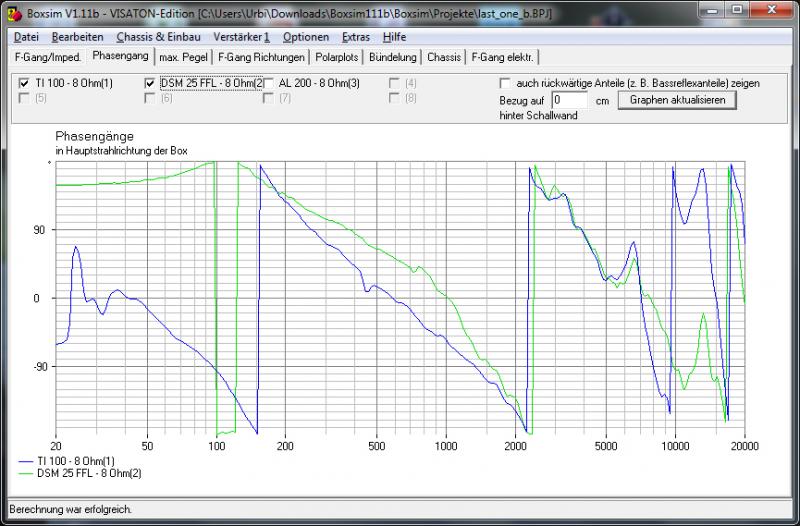
Task: Click the Graphen aktualisieren button
Action: click(x=677, y=100)
